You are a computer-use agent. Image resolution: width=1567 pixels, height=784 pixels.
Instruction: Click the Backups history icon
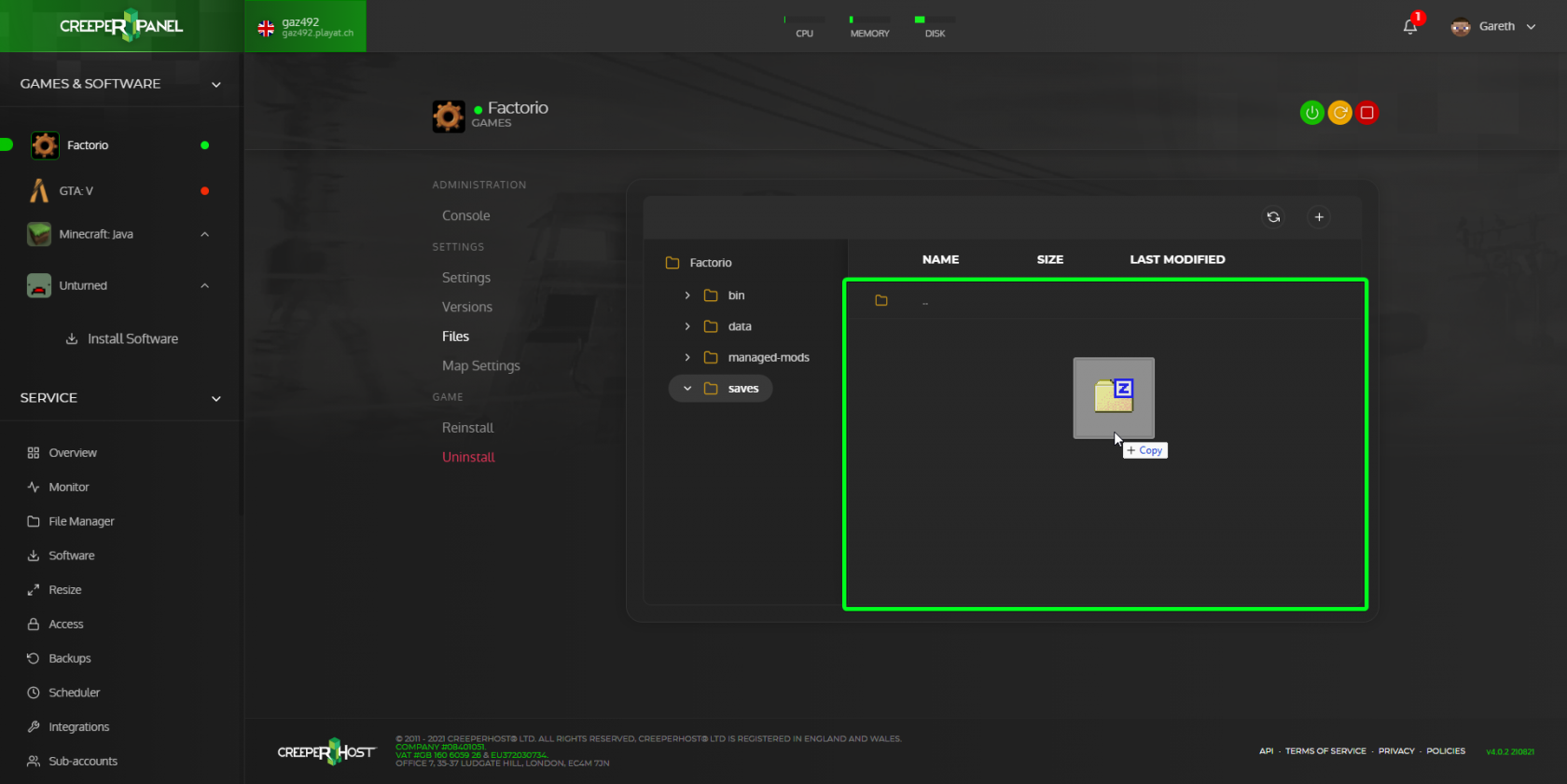(34, 658)
